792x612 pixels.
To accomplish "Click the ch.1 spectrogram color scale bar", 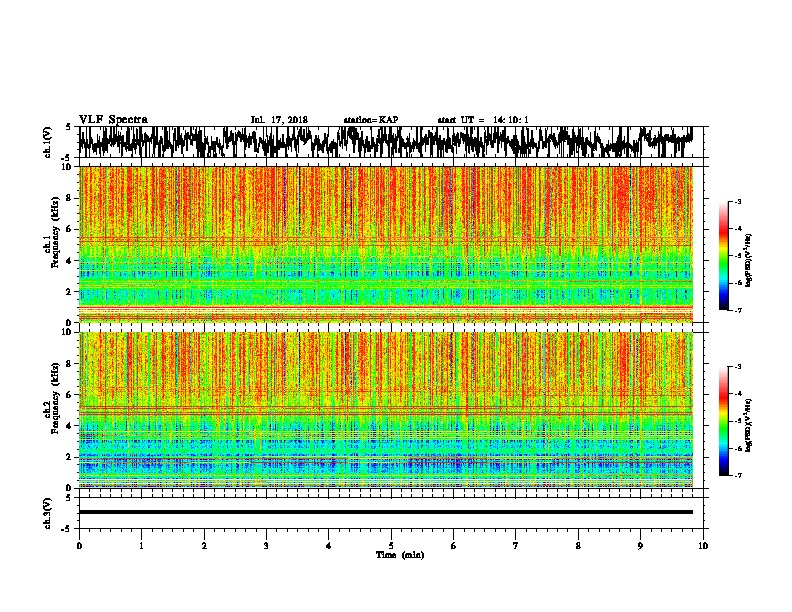I will [x=724, y=256].
